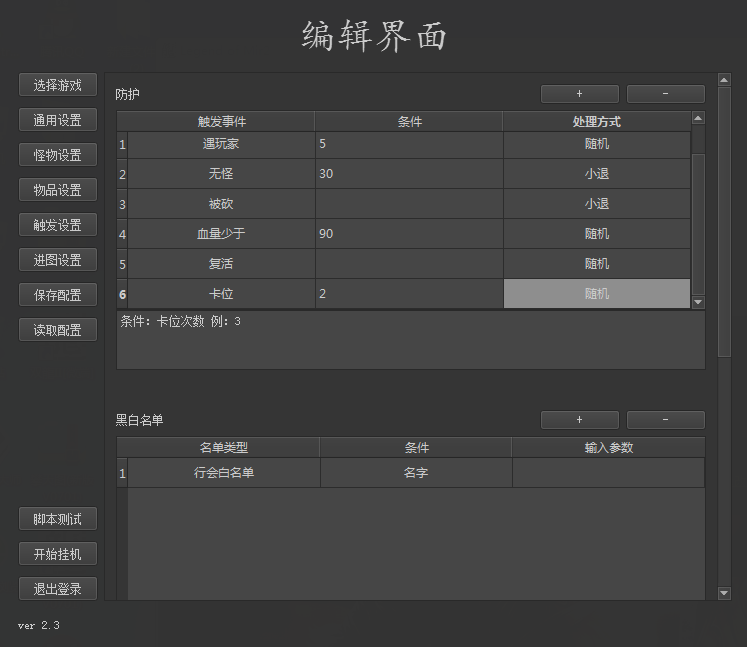This screenshot has width=747, height=647.
Task: Select row header 1 in 黑白名单 table
Action: 122,473
